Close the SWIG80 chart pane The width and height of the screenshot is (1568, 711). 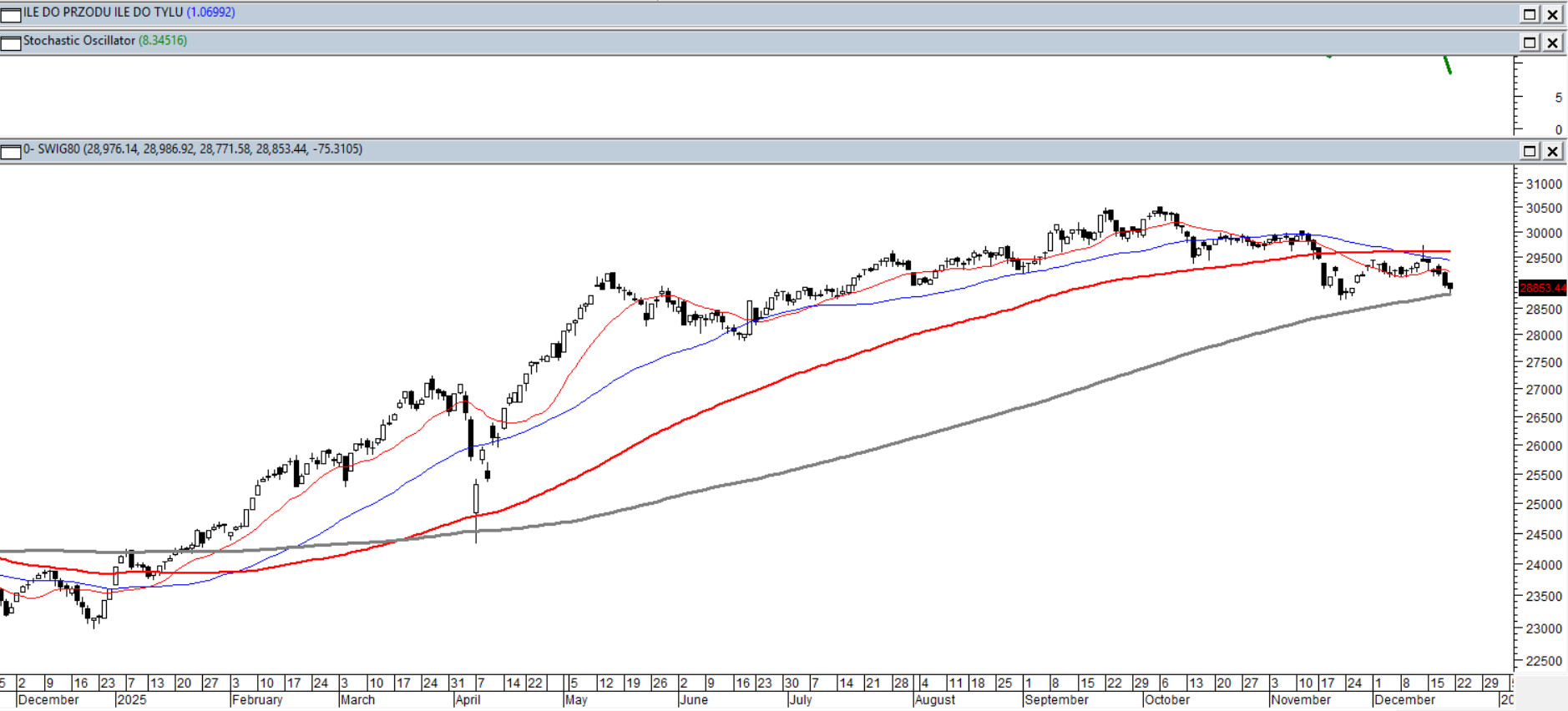[x=1552, y=151]
